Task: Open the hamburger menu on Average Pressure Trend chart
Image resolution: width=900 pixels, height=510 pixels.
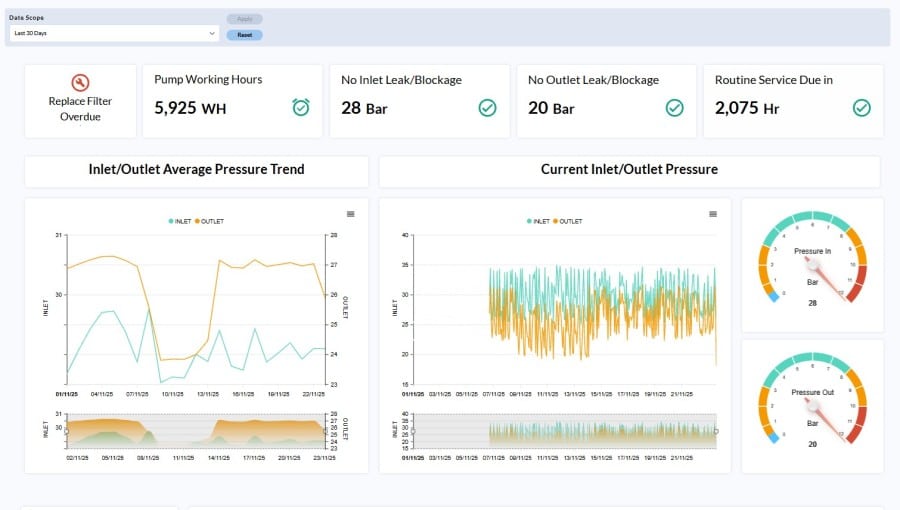Action: pos(350,213)
